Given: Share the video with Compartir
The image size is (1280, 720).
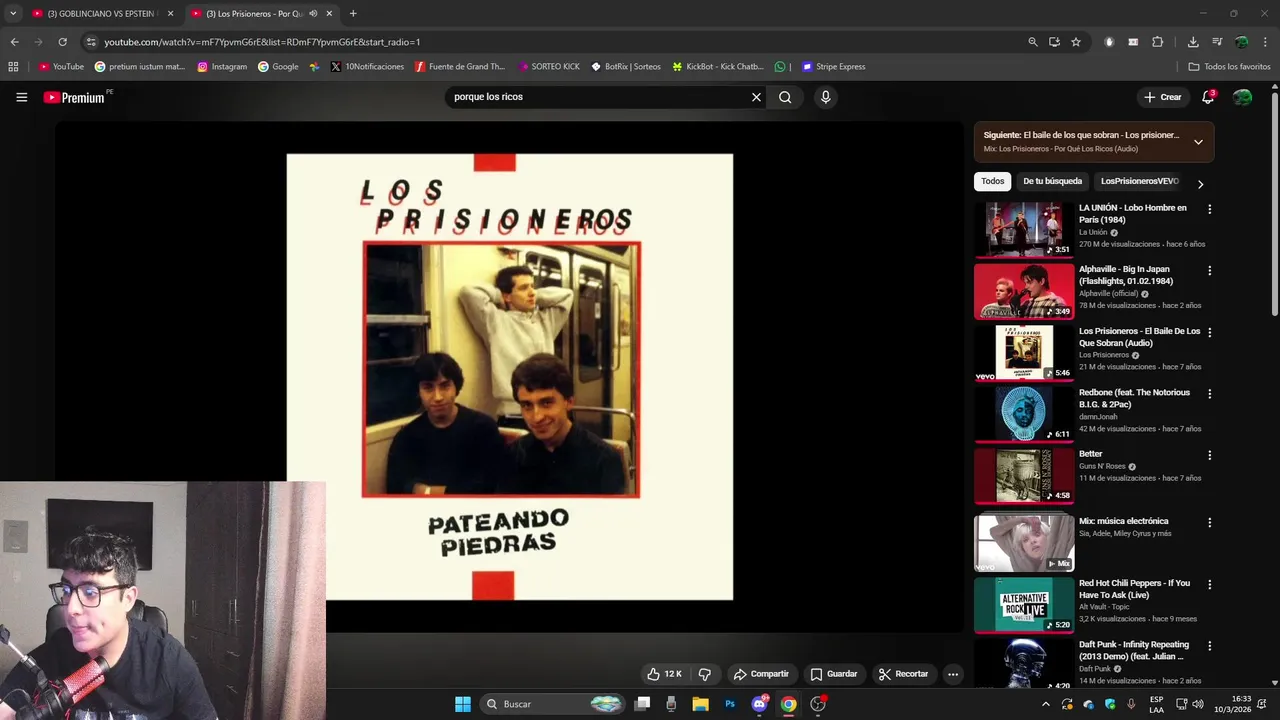Looking at the screenshot, I should (761, 674).
